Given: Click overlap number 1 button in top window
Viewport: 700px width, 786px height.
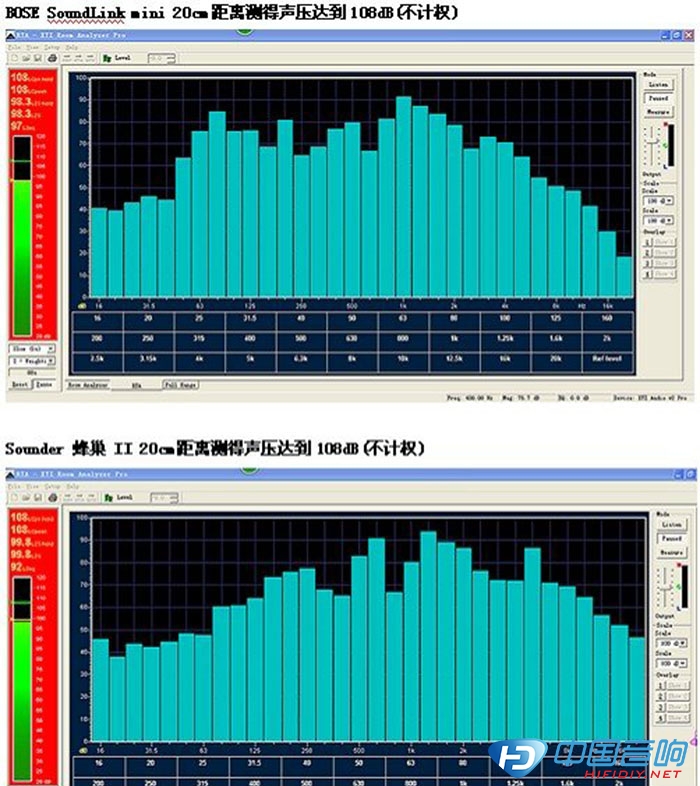Looking at the screenshot, I should pyautogui.click(x=646, y=242).
